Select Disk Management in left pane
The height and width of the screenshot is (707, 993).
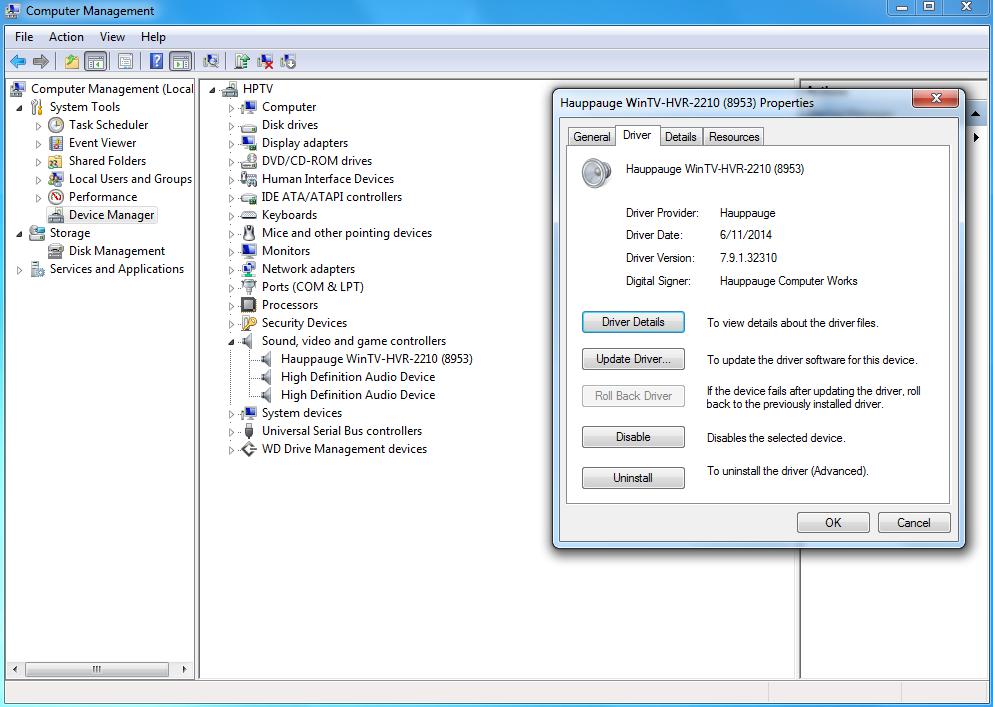pos(116,251)
